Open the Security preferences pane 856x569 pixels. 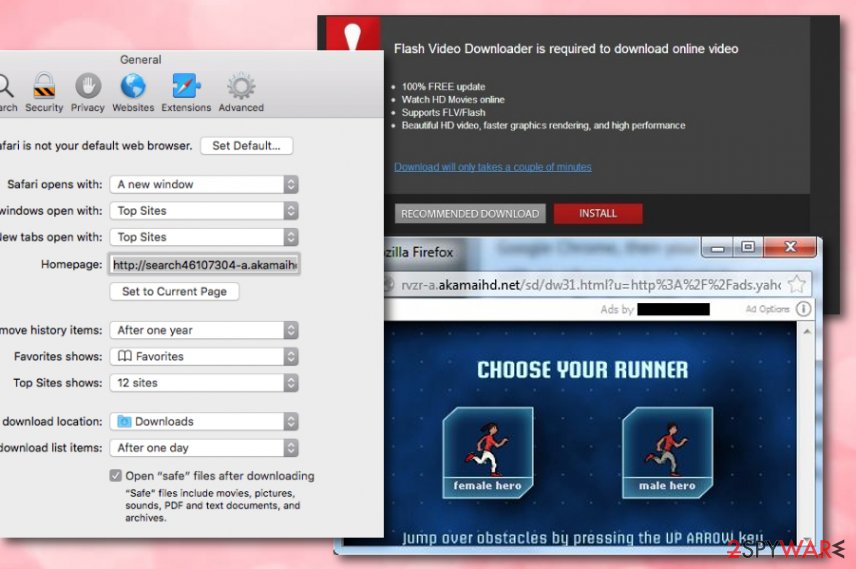click(44, 92)
